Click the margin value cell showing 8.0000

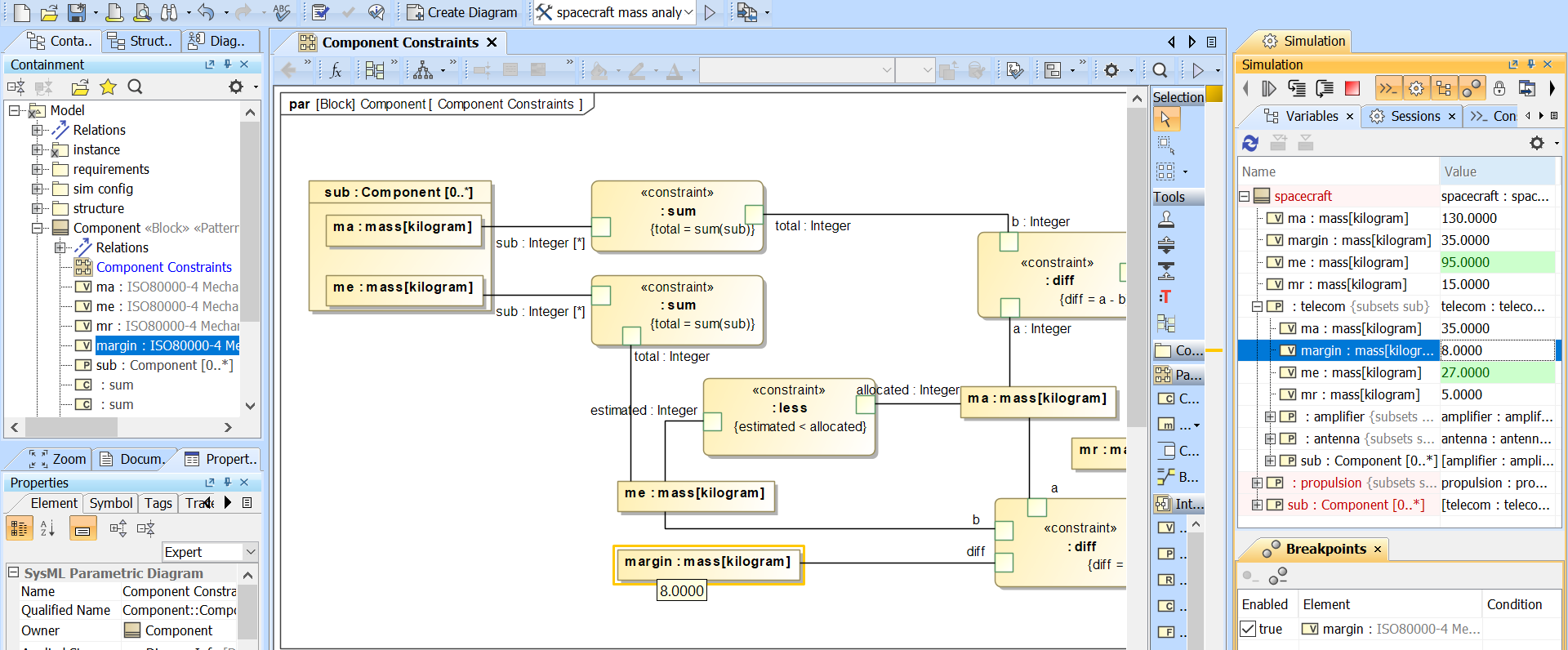coord(1494,350)
